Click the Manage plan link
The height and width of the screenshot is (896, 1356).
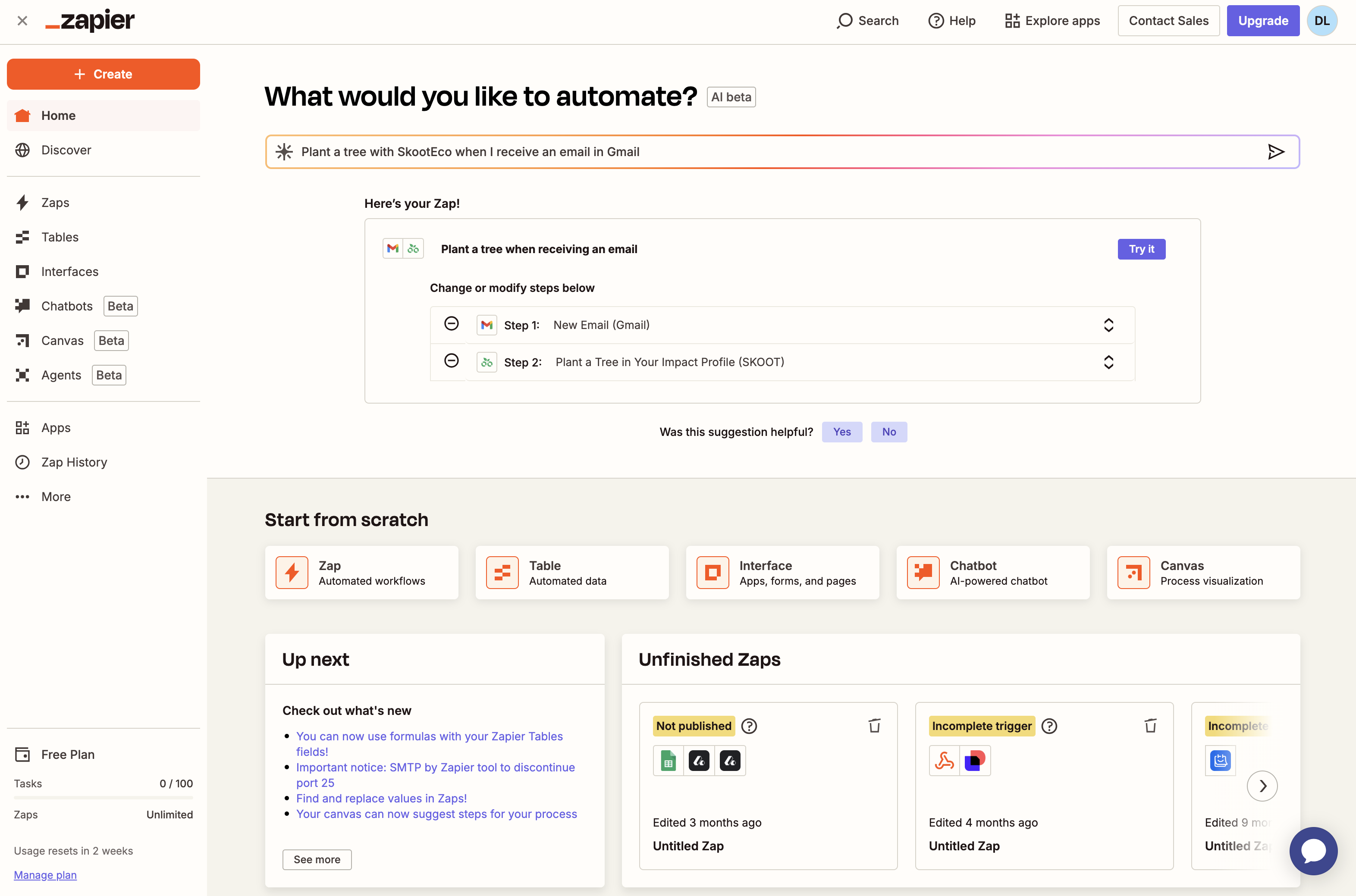coord(45,875)
